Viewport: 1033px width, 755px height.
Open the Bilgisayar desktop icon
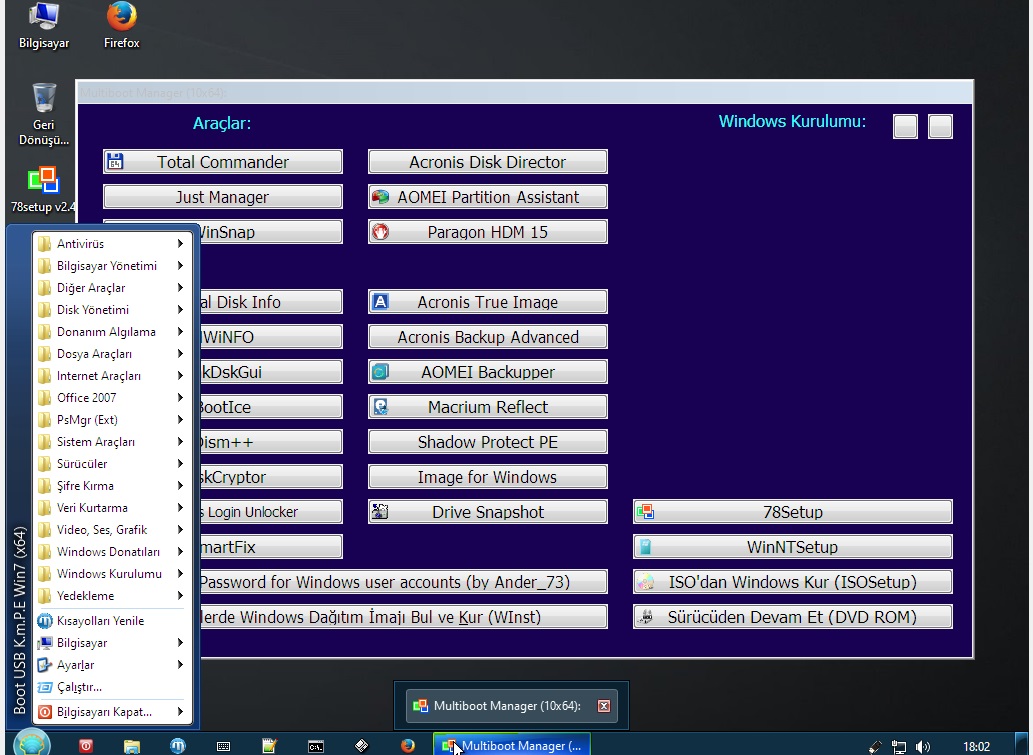point(44,24)
